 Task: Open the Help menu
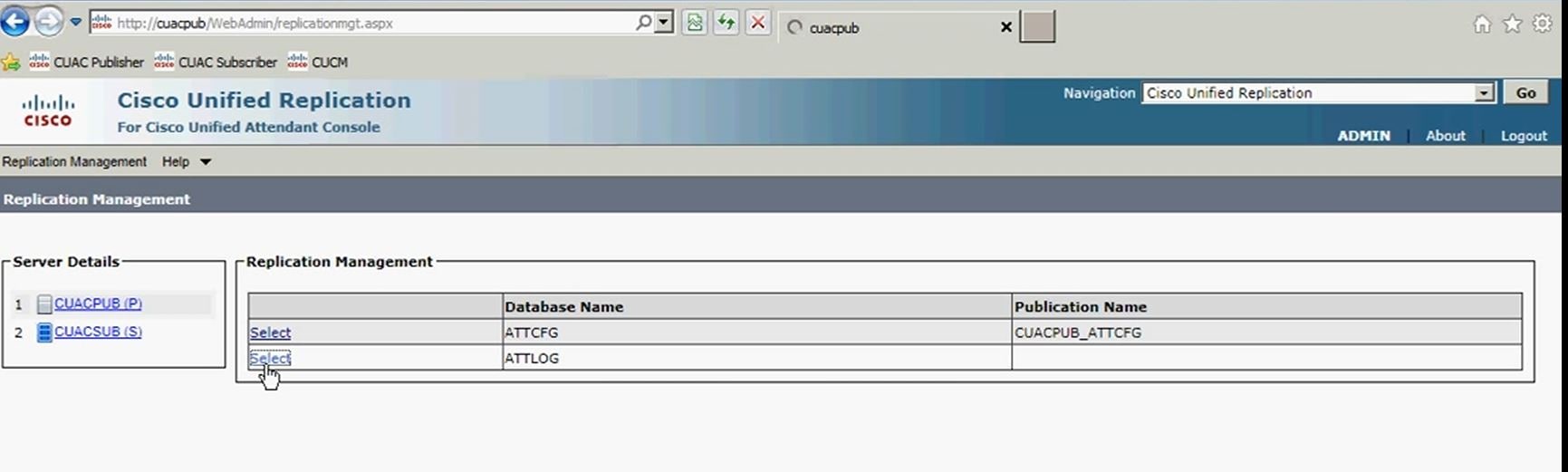point(176,161)
